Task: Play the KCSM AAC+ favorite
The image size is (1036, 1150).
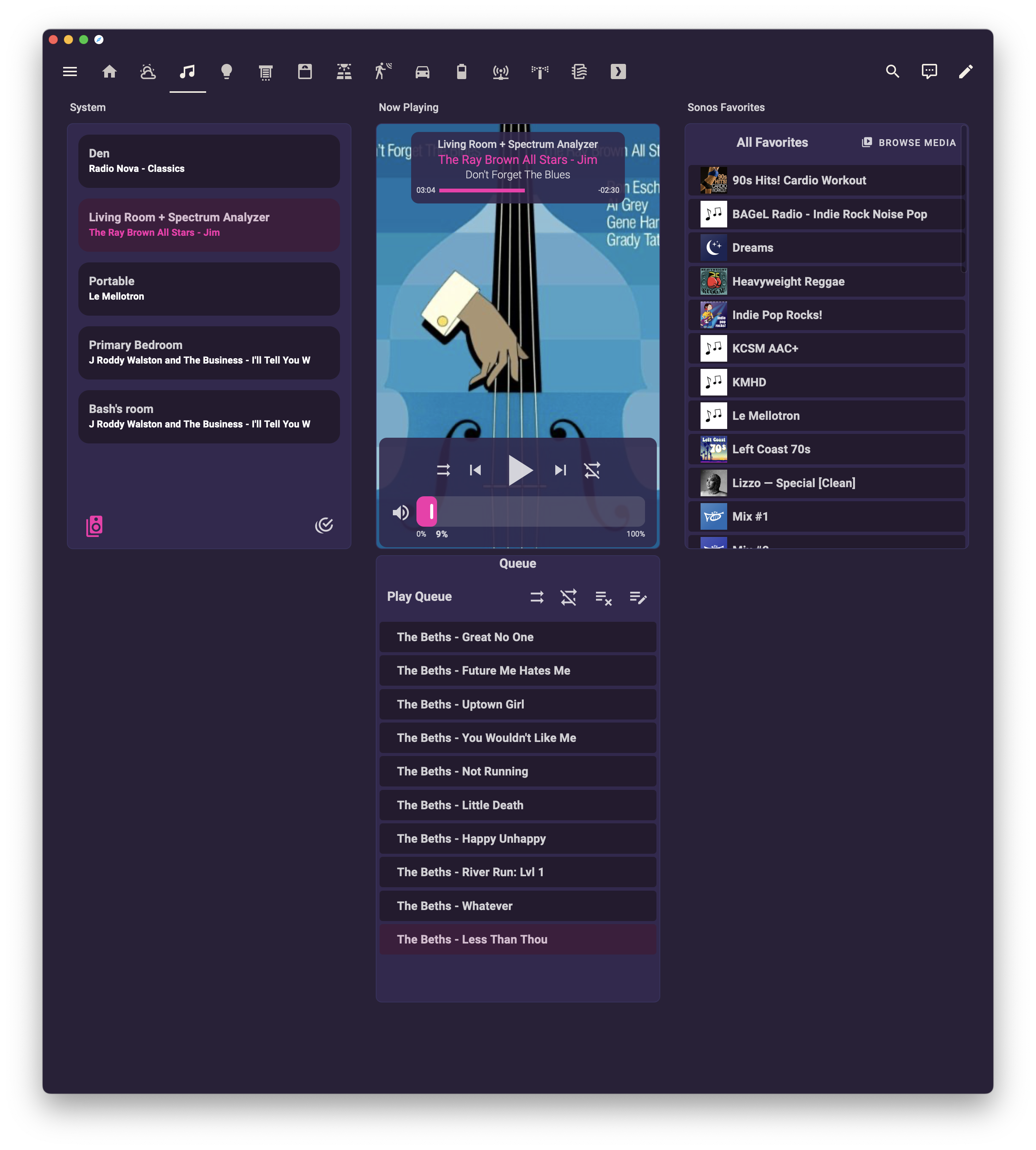Action: click(826, 348)
